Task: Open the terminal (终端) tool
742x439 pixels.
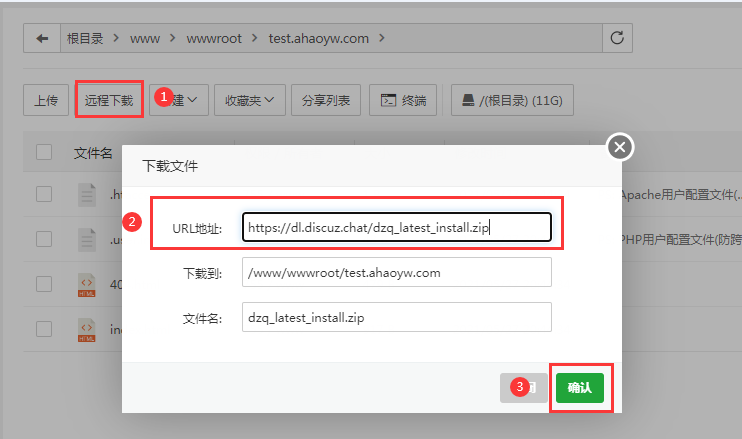Action: click(x=403, y=100)
